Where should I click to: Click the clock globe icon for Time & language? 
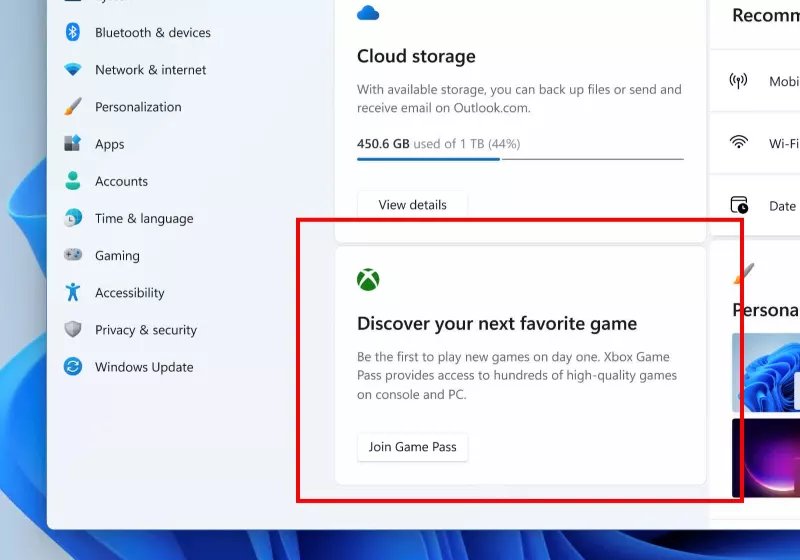point(73,218)
